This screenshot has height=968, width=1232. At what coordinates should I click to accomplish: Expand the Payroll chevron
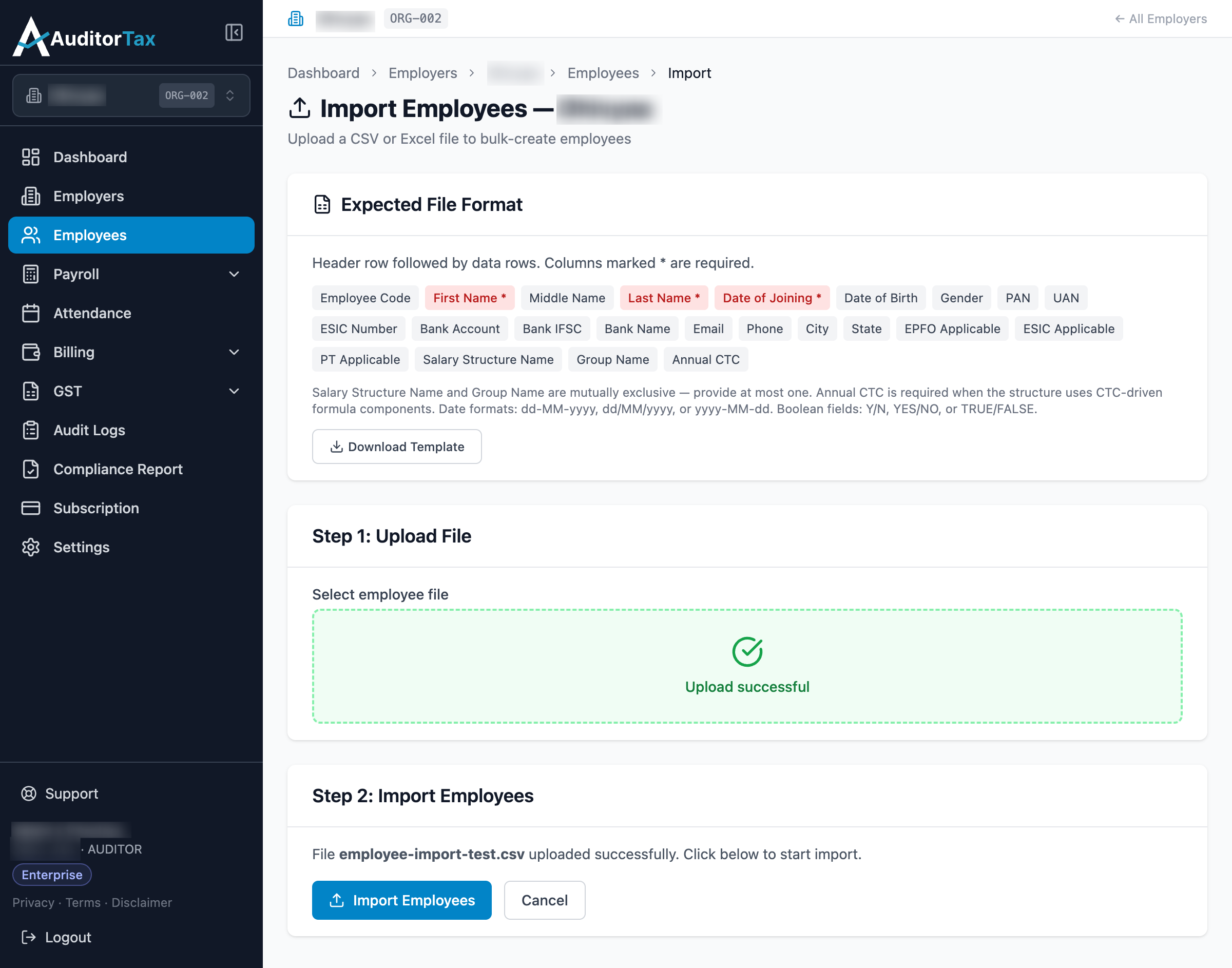pos(234,274)
